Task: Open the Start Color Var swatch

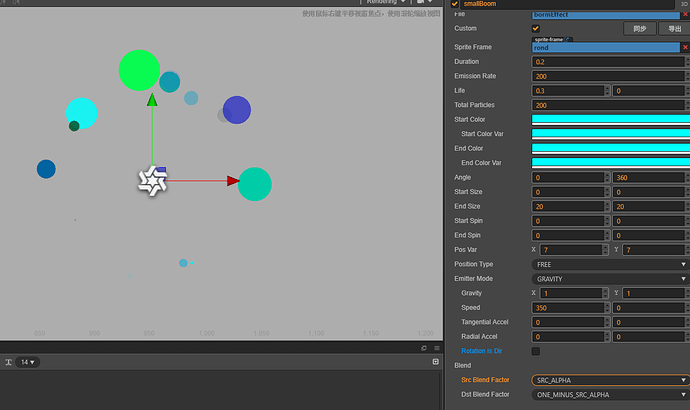Action: point(611,134)
